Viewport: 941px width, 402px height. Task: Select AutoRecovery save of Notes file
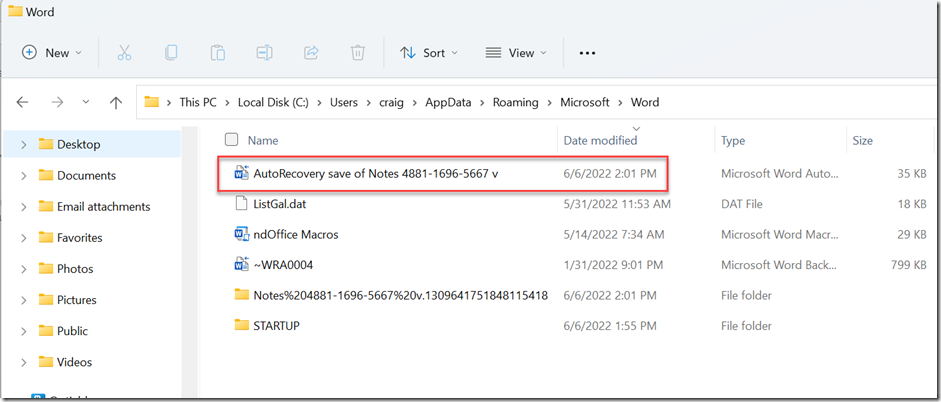tap(376, 173)
